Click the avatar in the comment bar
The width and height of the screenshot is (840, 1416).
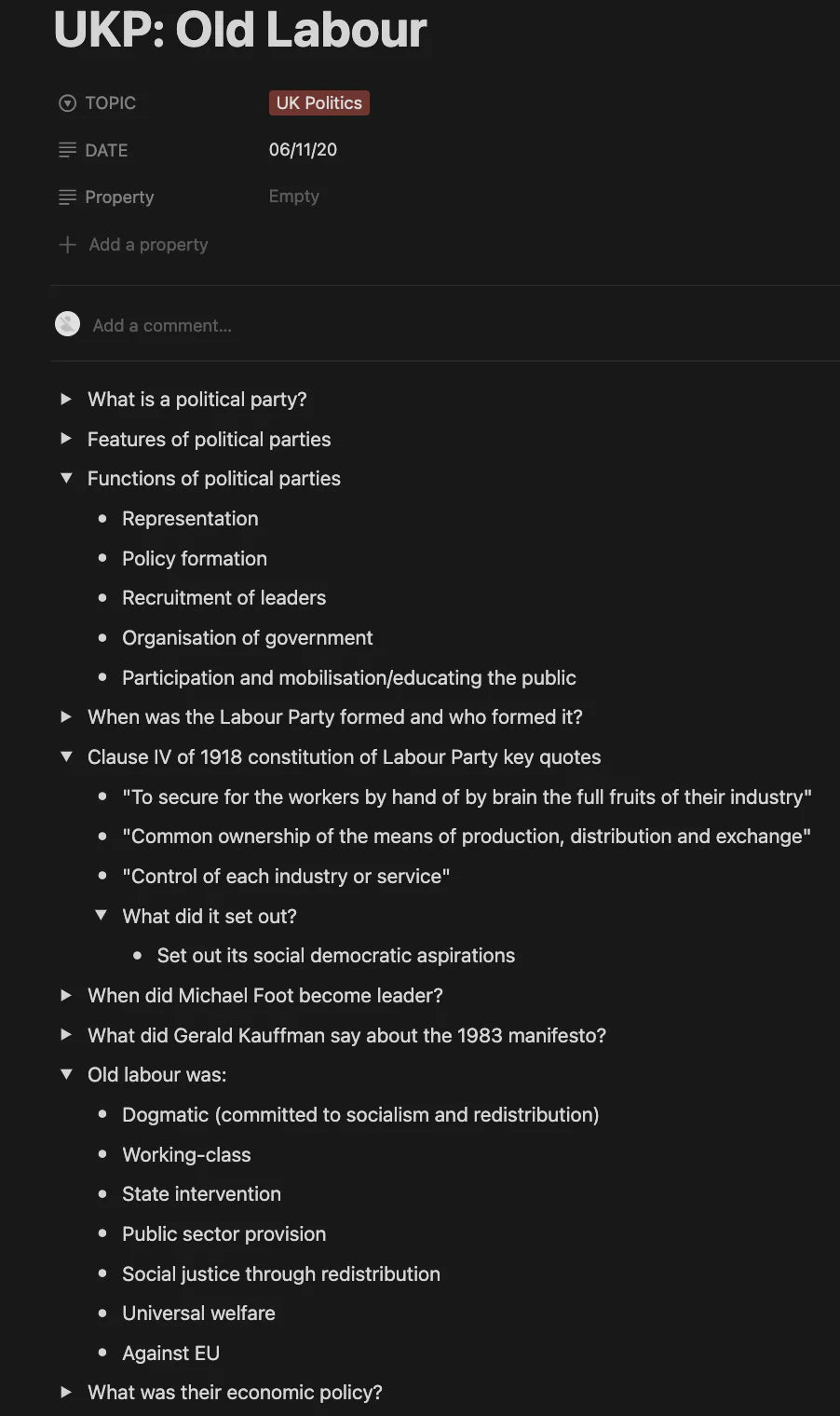[x=67, y=324]
